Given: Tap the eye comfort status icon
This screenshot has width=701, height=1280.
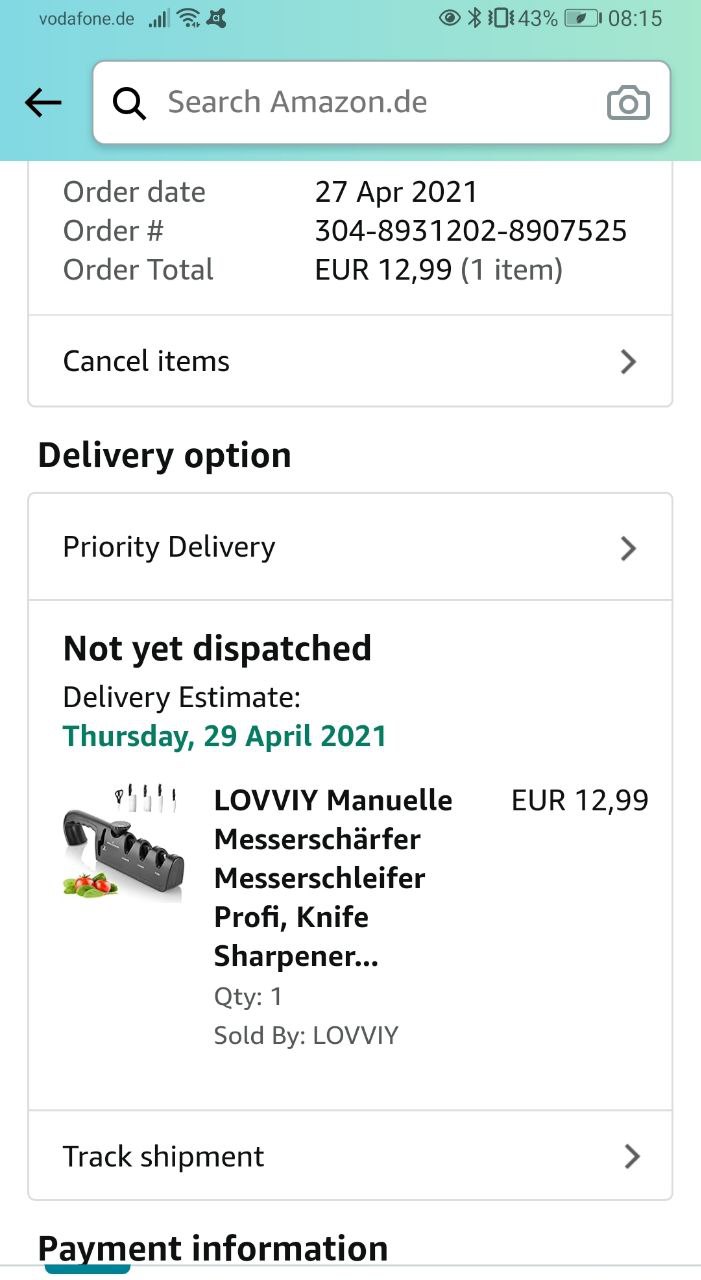Looking at the screenshot, I should (450, 18).
